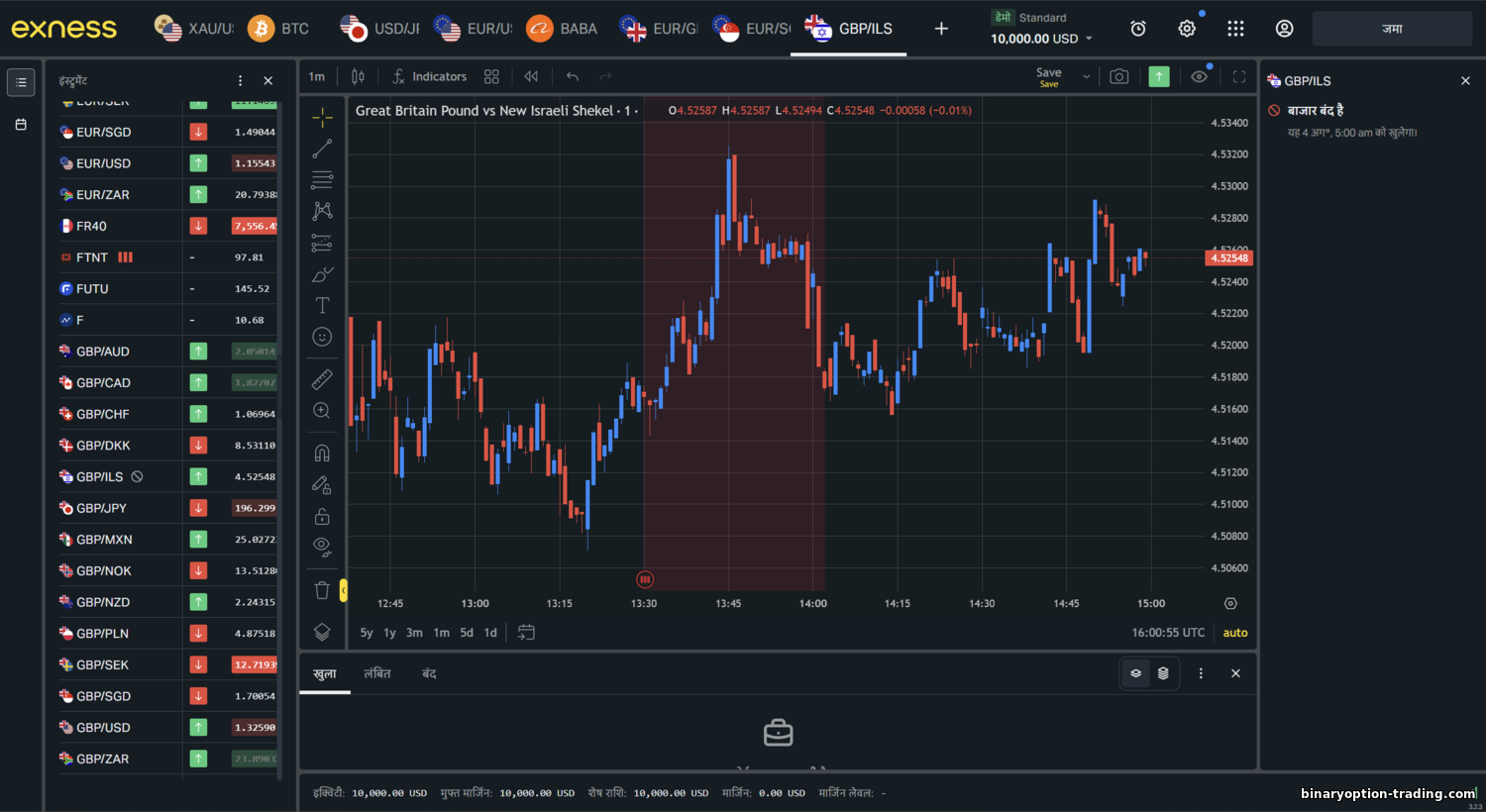
Task: Open the chart layout grid selector
Action: 491,76
